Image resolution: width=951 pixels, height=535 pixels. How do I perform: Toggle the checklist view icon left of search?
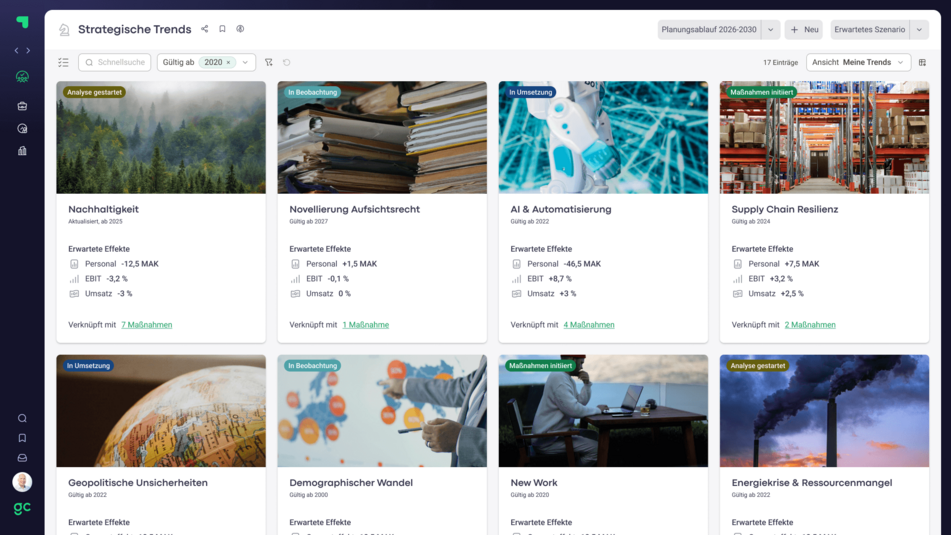(x=63, y=62)
